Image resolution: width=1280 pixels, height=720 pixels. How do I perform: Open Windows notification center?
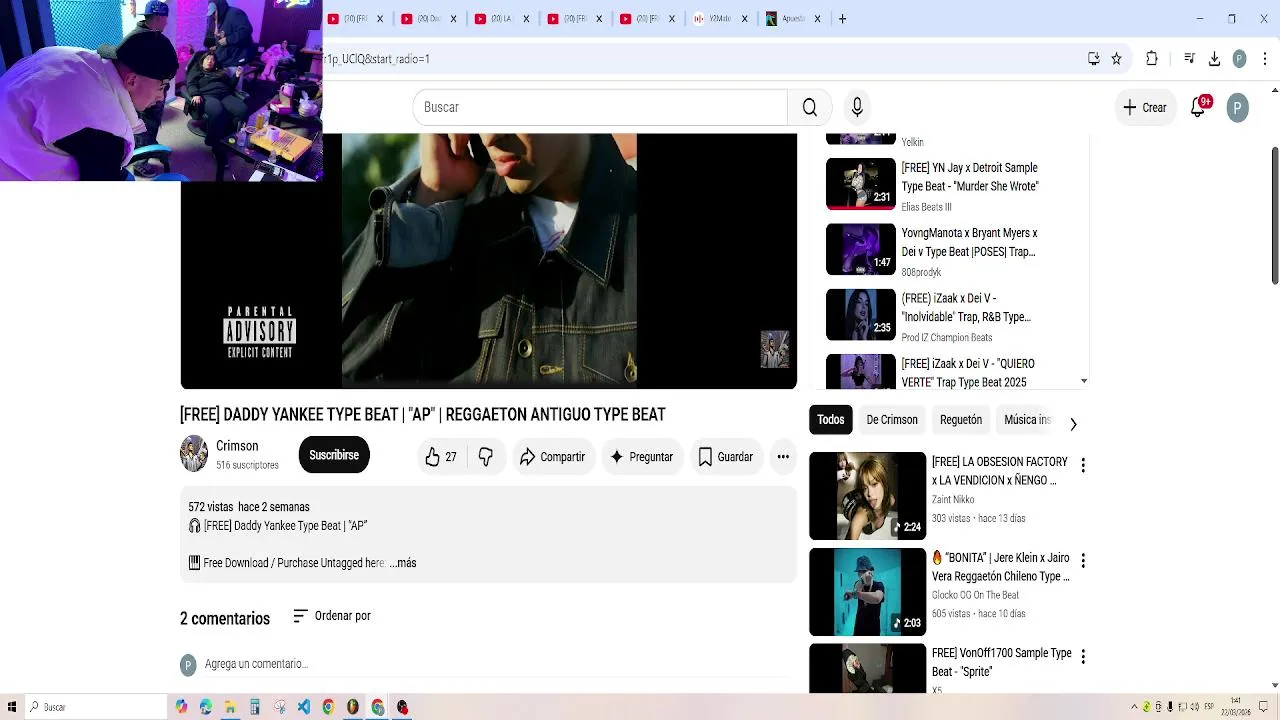1264,707
